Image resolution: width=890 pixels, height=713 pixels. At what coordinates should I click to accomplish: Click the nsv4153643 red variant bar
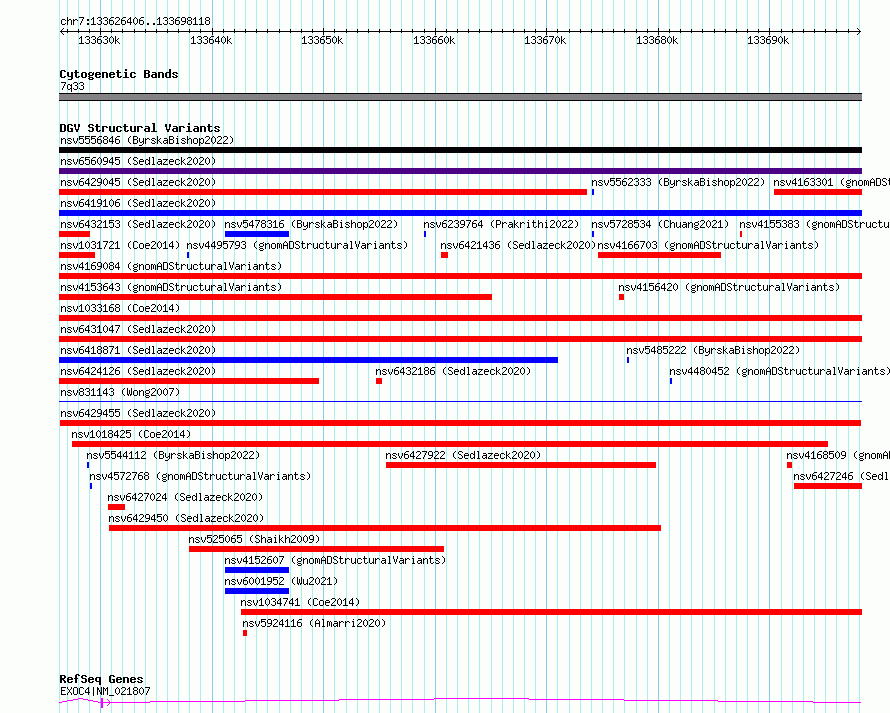[x=275, y=297]
